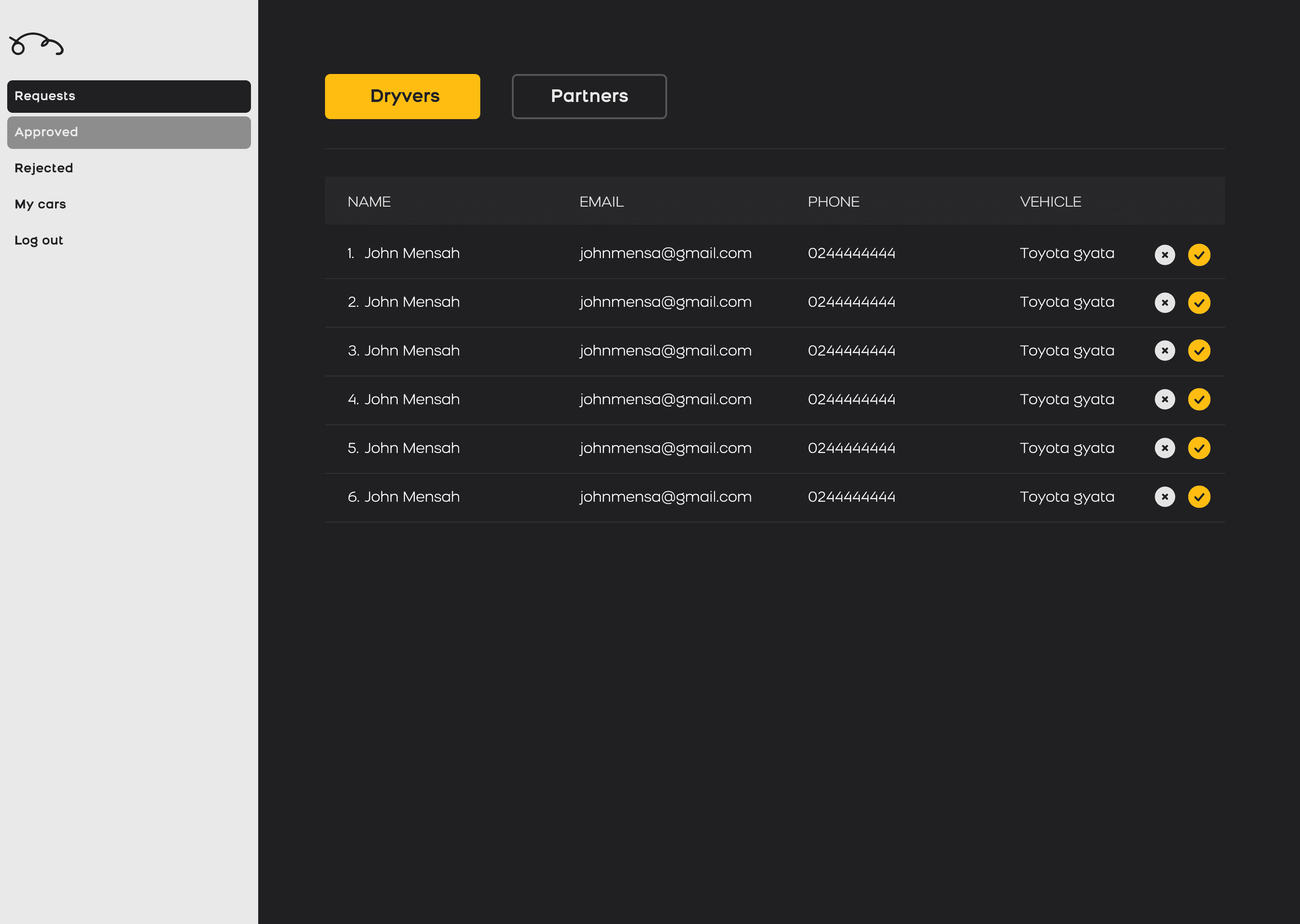Image resolution: width=1300 pixels, height=924 pixels.
Task: Click phone 0244444444 in row 5
Action: [x=851, y=448]
